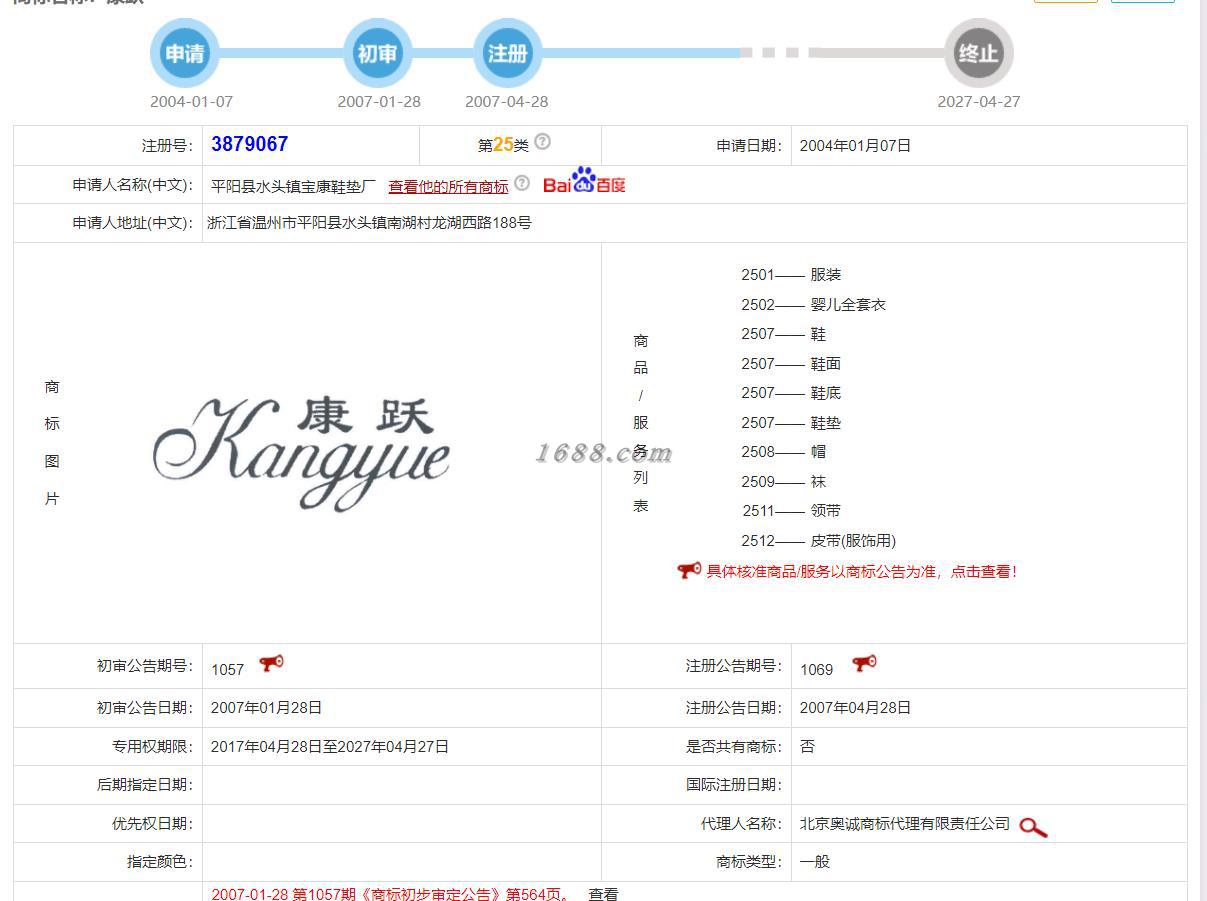Click the Kangyue trademark image
This screenshot has width=1207, height=901.
pyautogui.click(x=301, y=453)
